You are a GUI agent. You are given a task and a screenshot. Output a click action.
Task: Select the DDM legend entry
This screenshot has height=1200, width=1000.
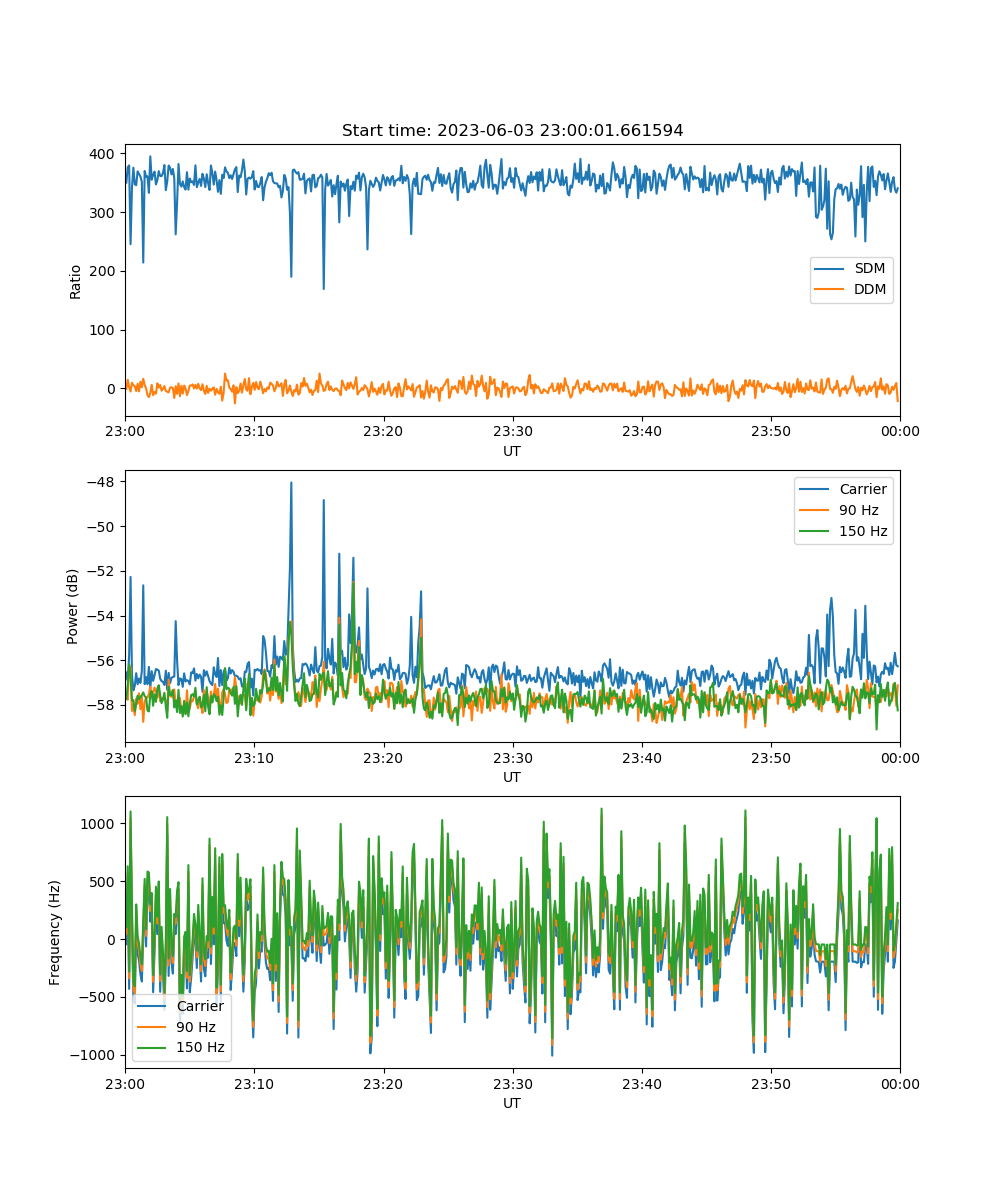tap(852, 290)
